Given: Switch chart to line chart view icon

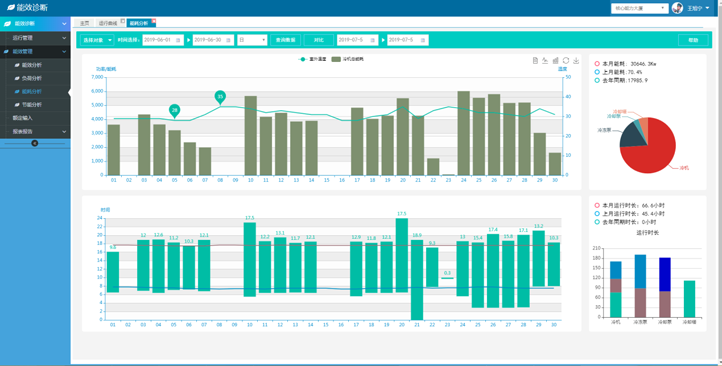Looking at the screenshot, I should click(545, 61).
